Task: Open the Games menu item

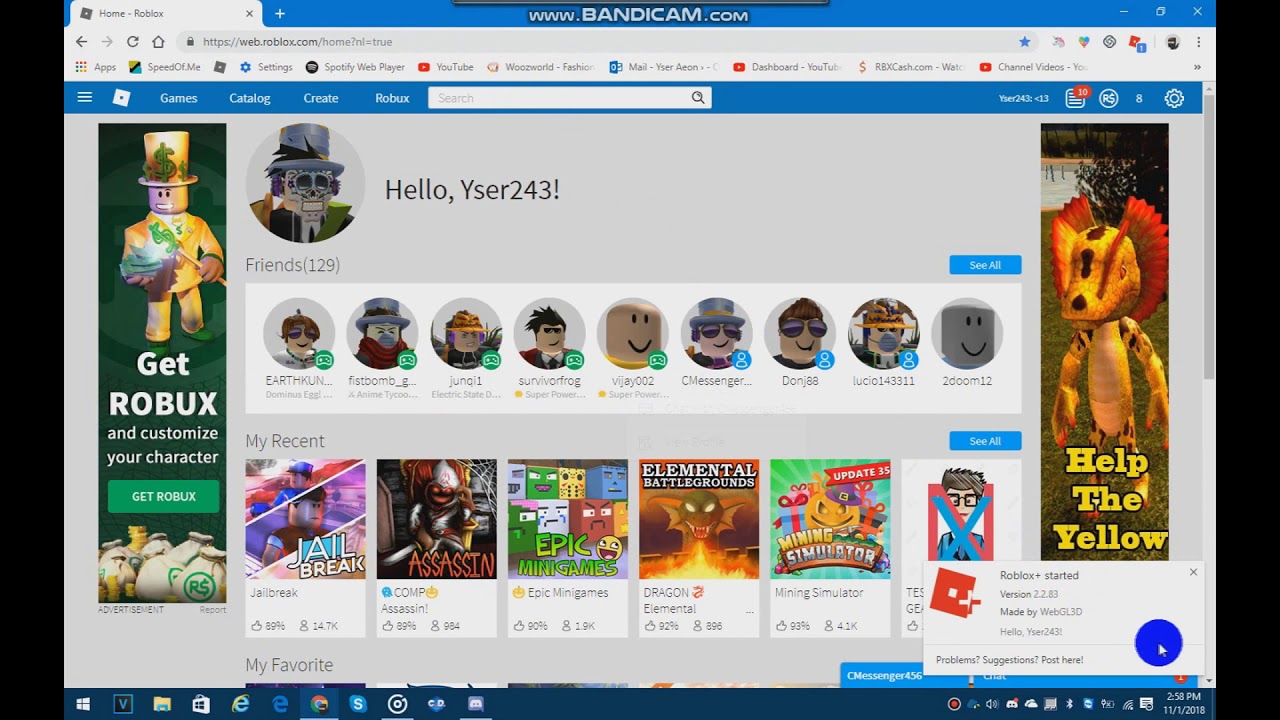Action: (179, 98)
